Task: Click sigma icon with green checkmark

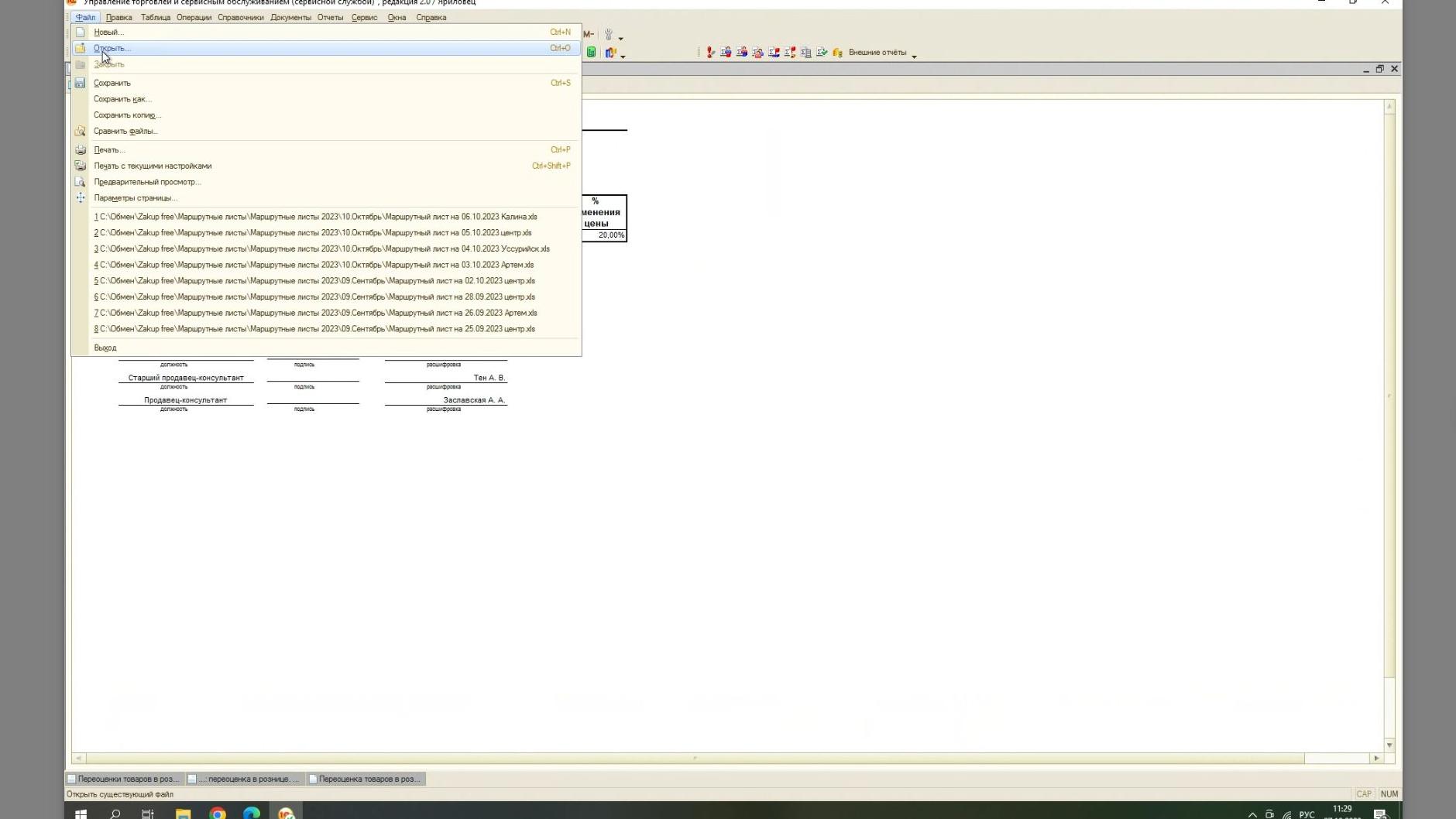Action: coord(822,53)
